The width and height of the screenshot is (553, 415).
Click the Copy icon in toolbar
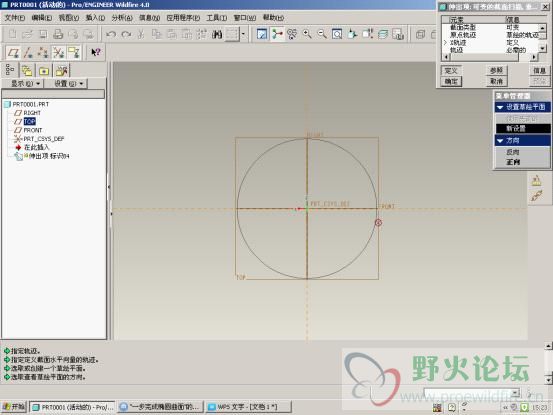156,34
